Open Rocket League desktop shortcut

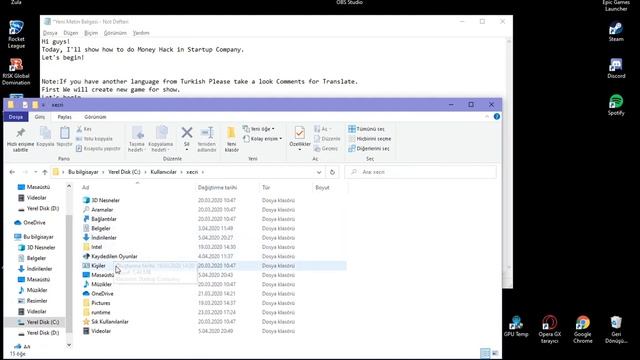coord(16,34)
